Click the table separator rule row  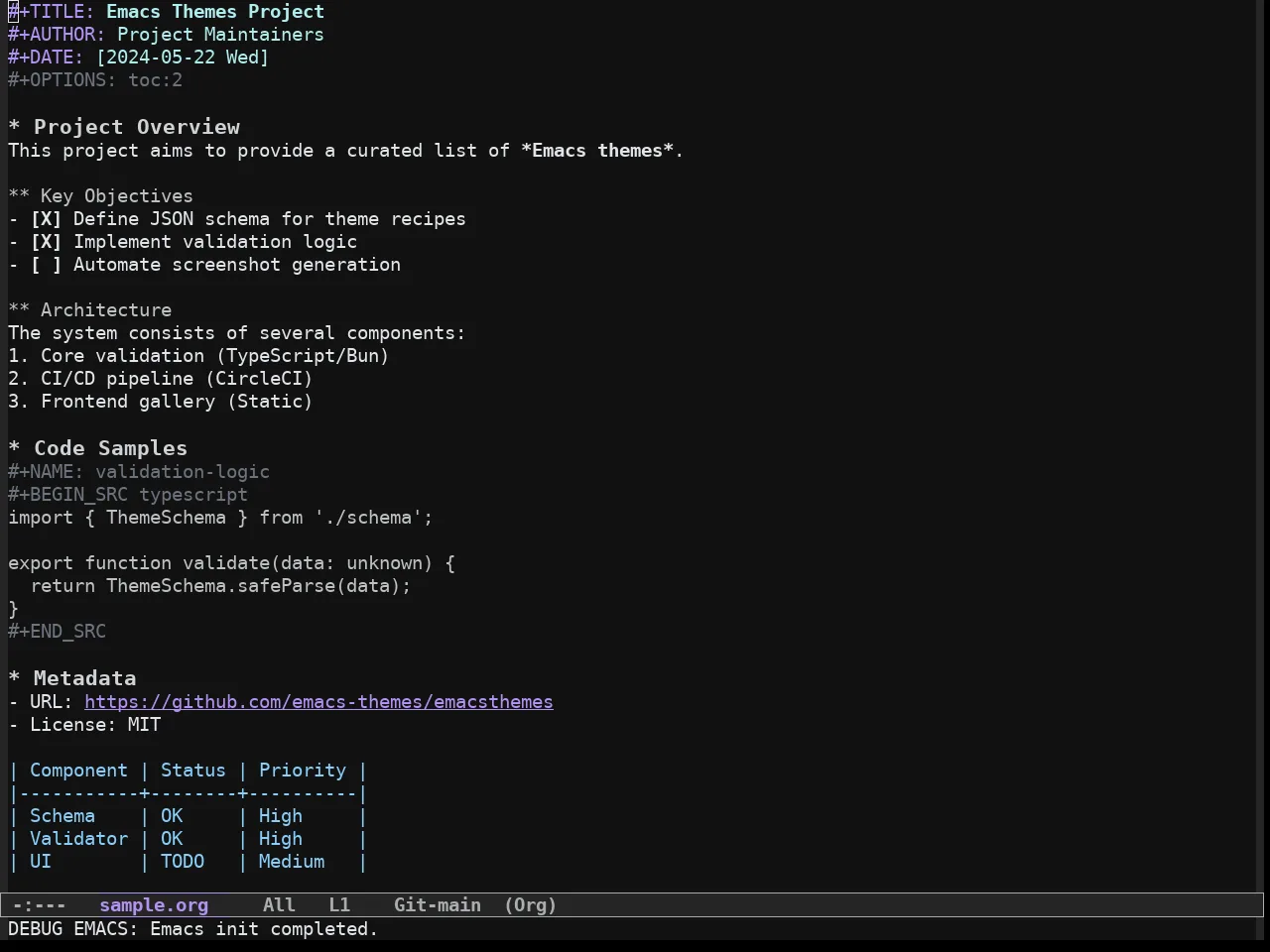click(188, 793)
